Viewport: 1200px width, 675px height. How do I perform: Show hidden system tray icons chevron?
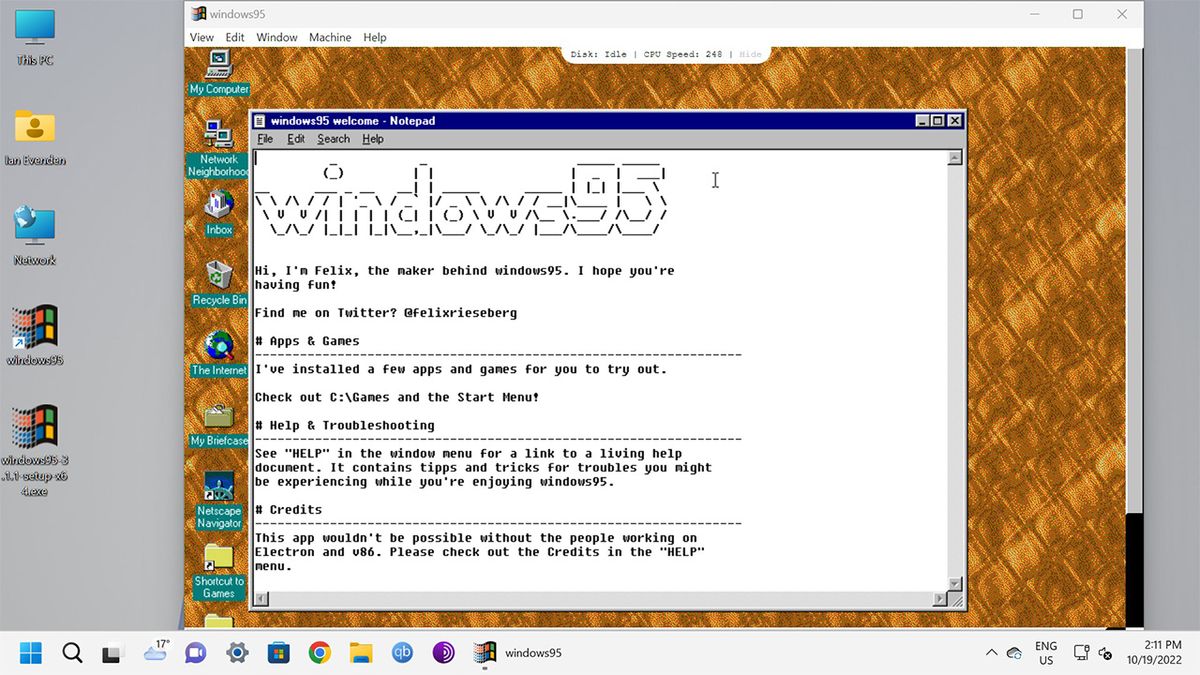(x=991, y=653)
